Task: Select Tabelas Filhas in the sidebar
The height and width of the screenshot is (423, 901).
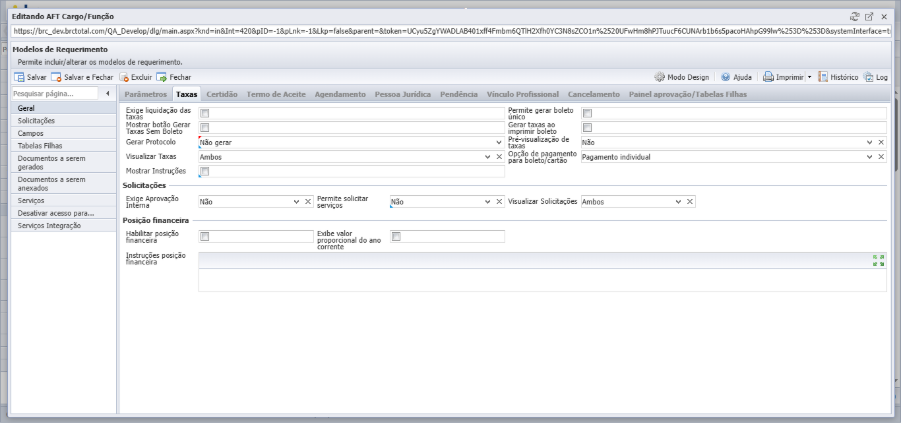Action: pos(63,146)
